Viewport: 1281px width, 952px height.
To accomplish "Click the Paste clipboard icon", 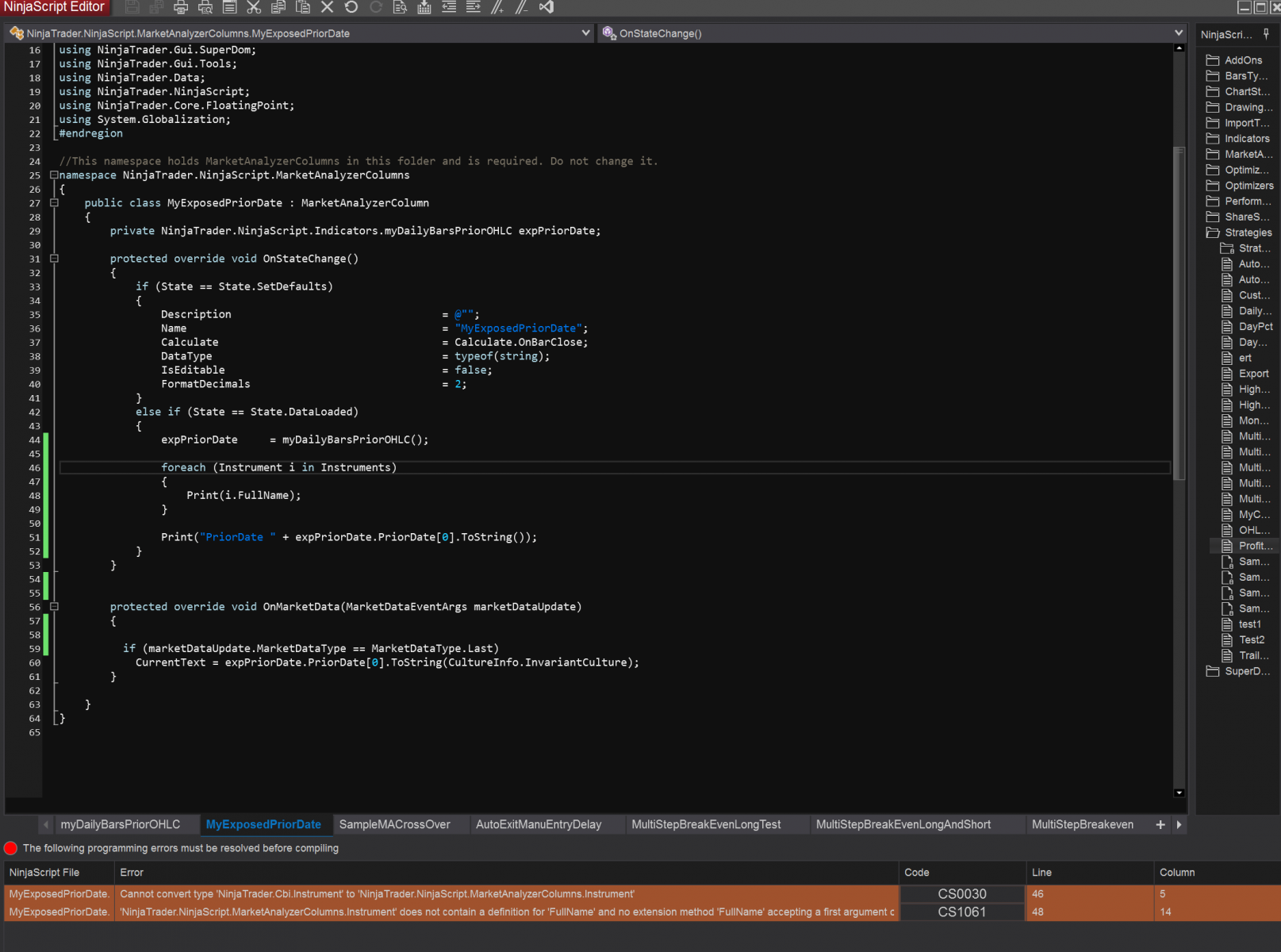I will 302,7.
